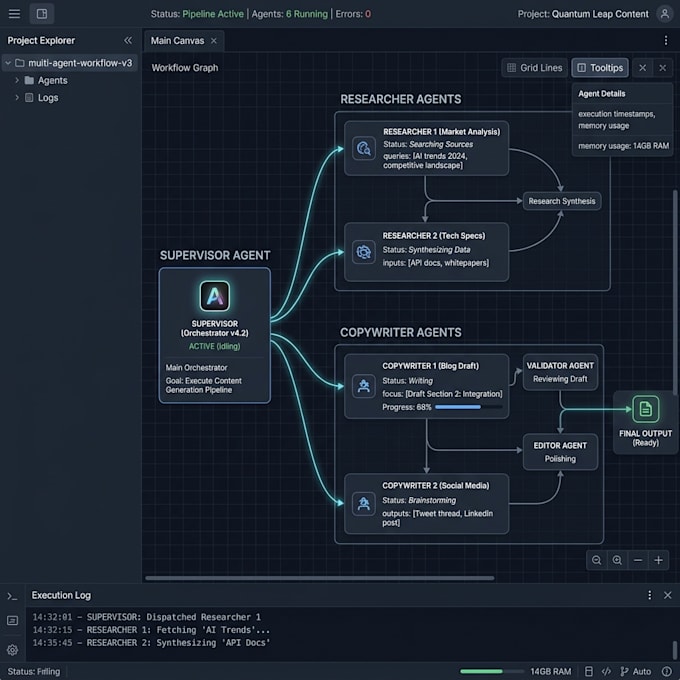Select the Validator Agent node
The height and width of the screenshot is (680, 680).
(560, 372)
